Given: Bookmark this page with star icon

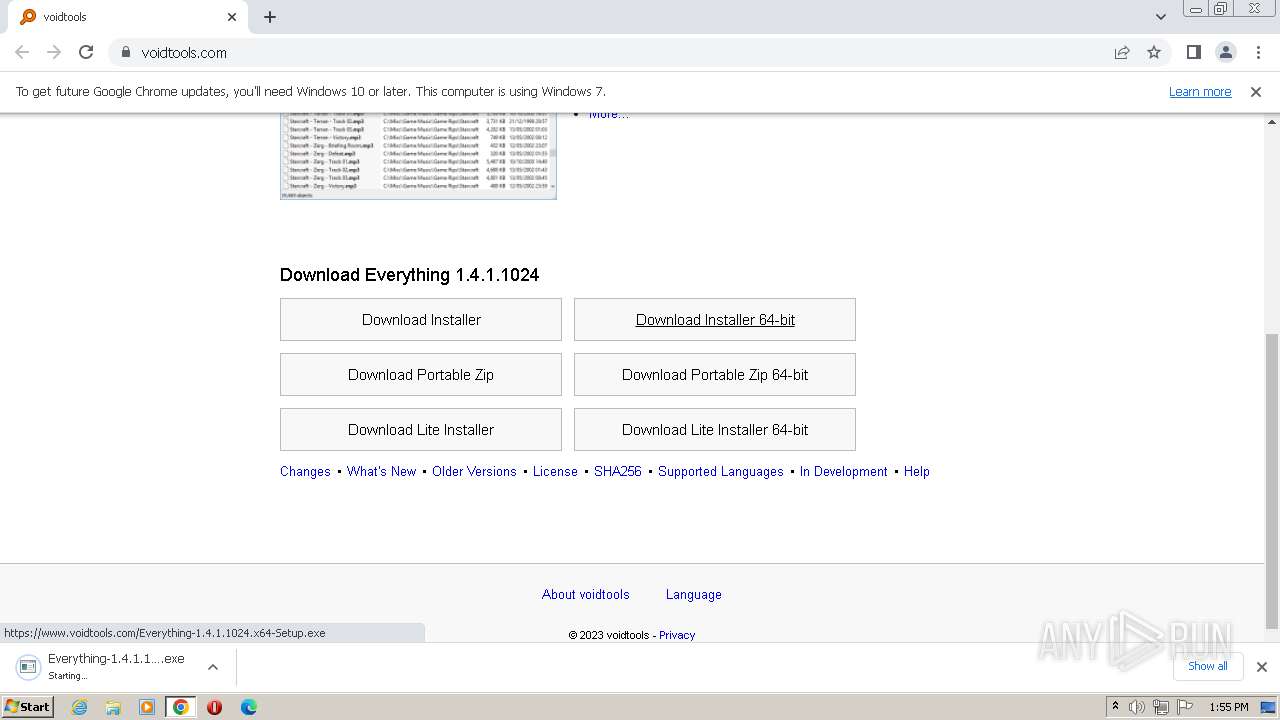Looking at the screenshot, I should (x=1154, y=52).
